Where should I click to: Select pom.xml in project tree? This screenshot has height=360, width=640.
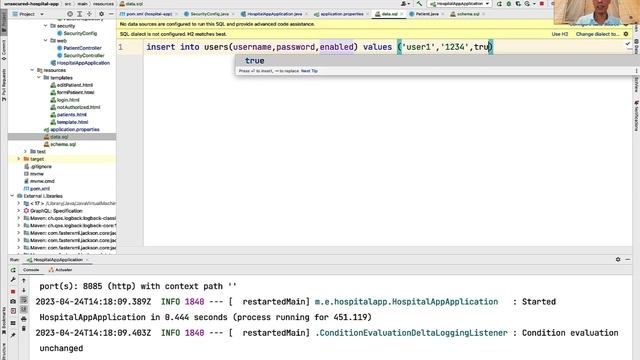40,189
